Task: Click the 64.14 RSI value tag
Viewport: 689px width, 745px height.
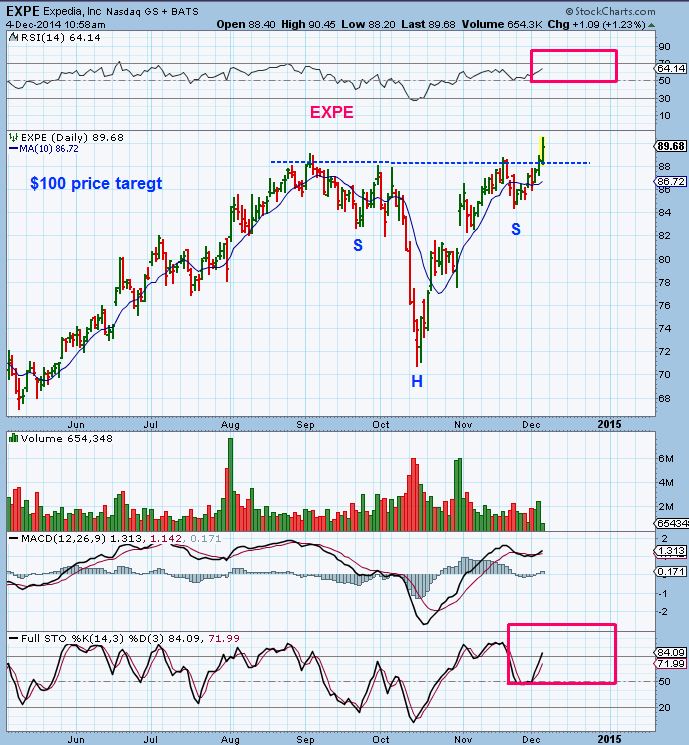Action: pos(671,68)
